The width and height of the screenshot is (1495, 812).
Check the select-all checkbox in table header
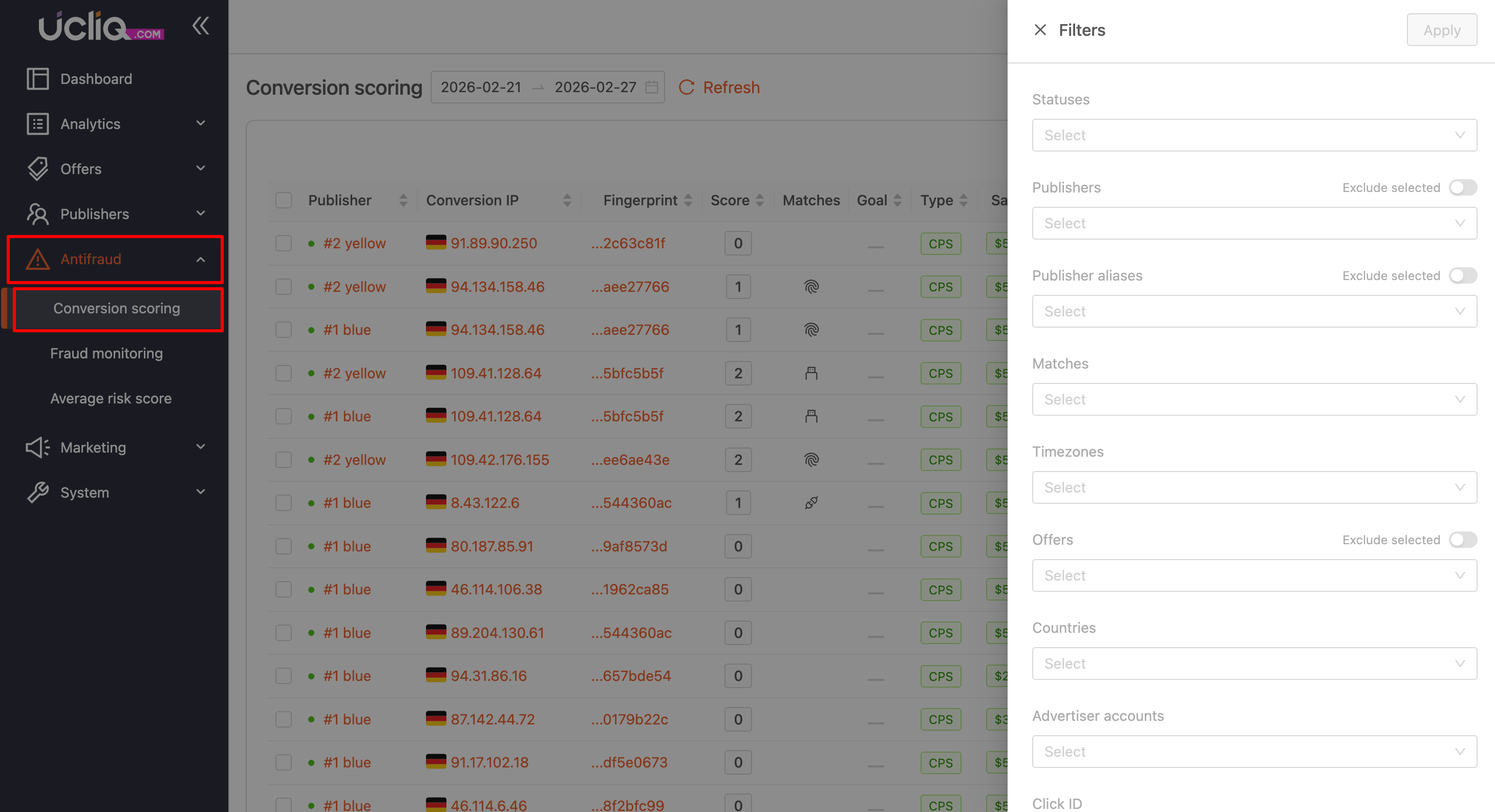(283, 200)
